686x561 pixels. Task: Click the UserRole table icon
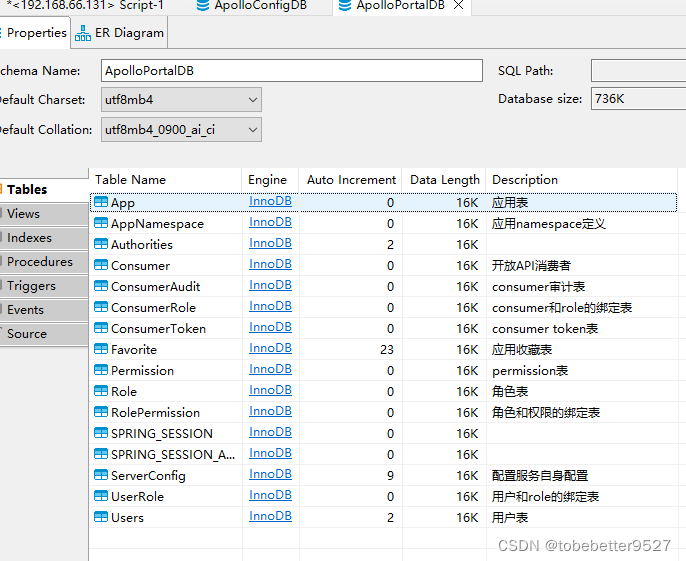click(101, 496)
